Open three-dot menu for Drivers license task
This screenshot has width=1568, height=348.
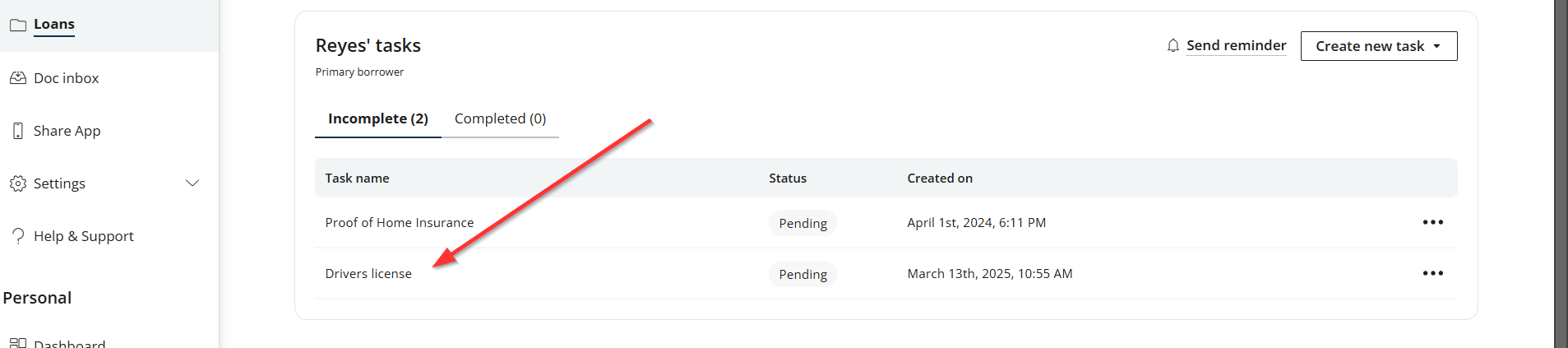[x=1433, y=273]
